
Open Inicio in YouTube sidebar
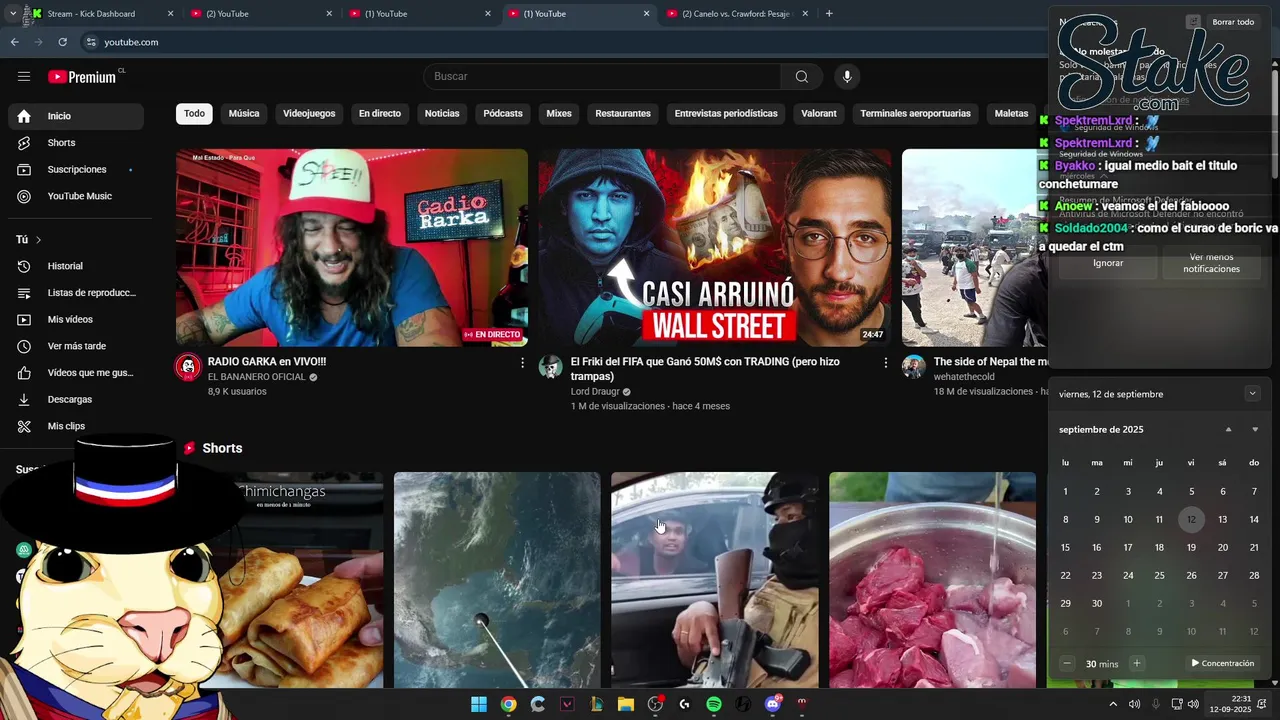tap(76, 116)
